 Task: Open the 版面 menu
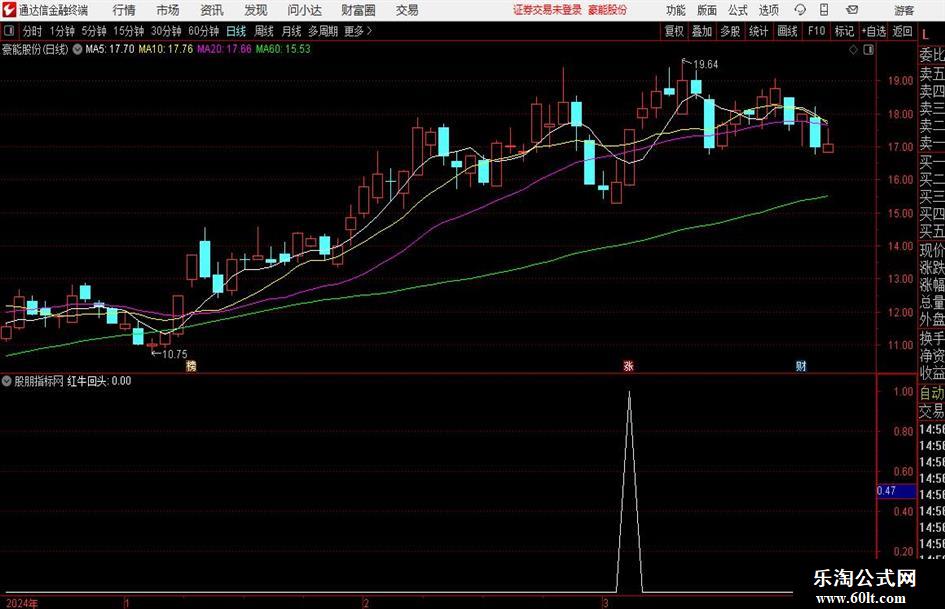pyautogui.click(x=707, y=10)
